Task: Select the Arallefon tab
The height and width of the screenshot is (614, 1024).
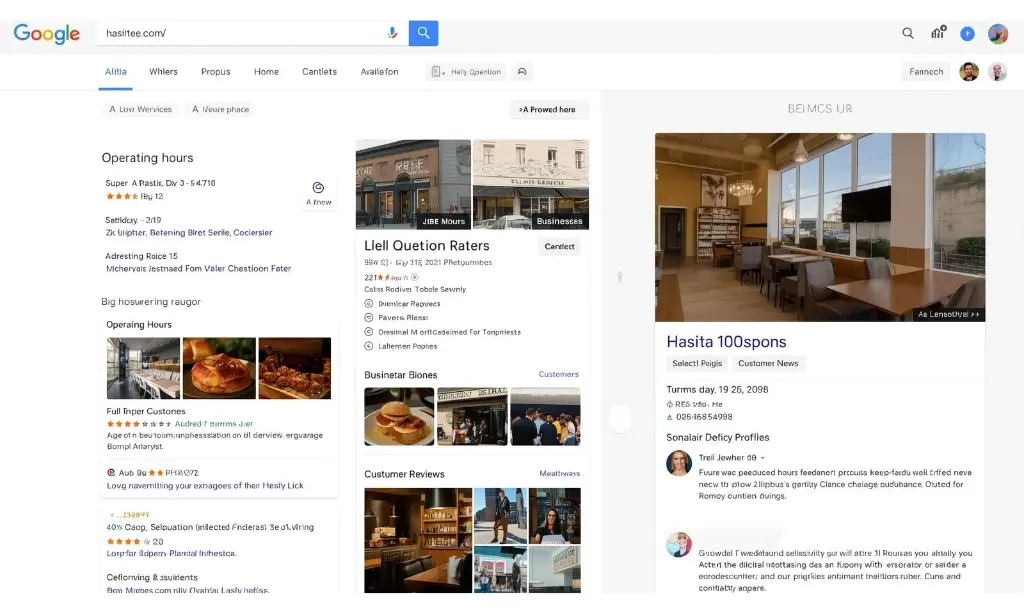Action: (379, 72)
